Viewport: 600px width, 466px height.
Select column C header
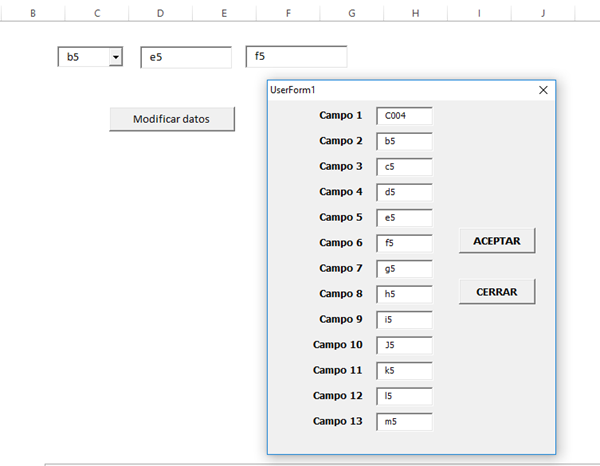[x=97, y=13]
